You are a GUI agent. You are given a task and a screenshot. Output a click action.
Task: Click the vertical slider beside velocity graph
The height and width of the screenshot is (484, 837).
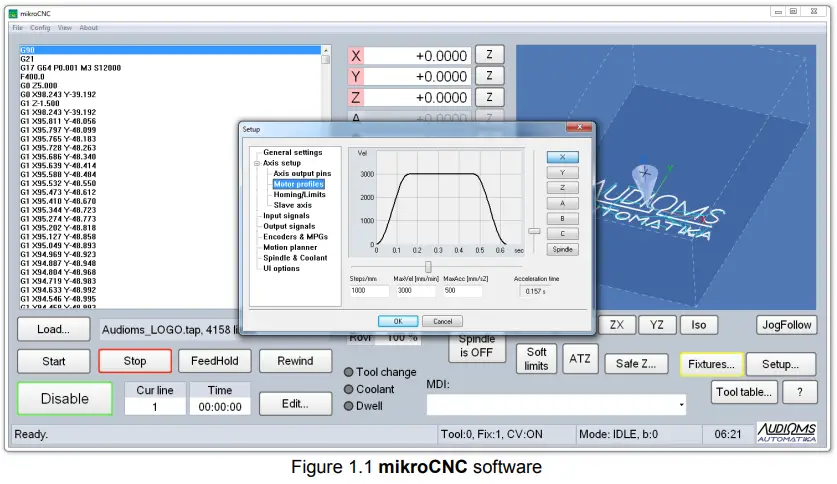534,231
